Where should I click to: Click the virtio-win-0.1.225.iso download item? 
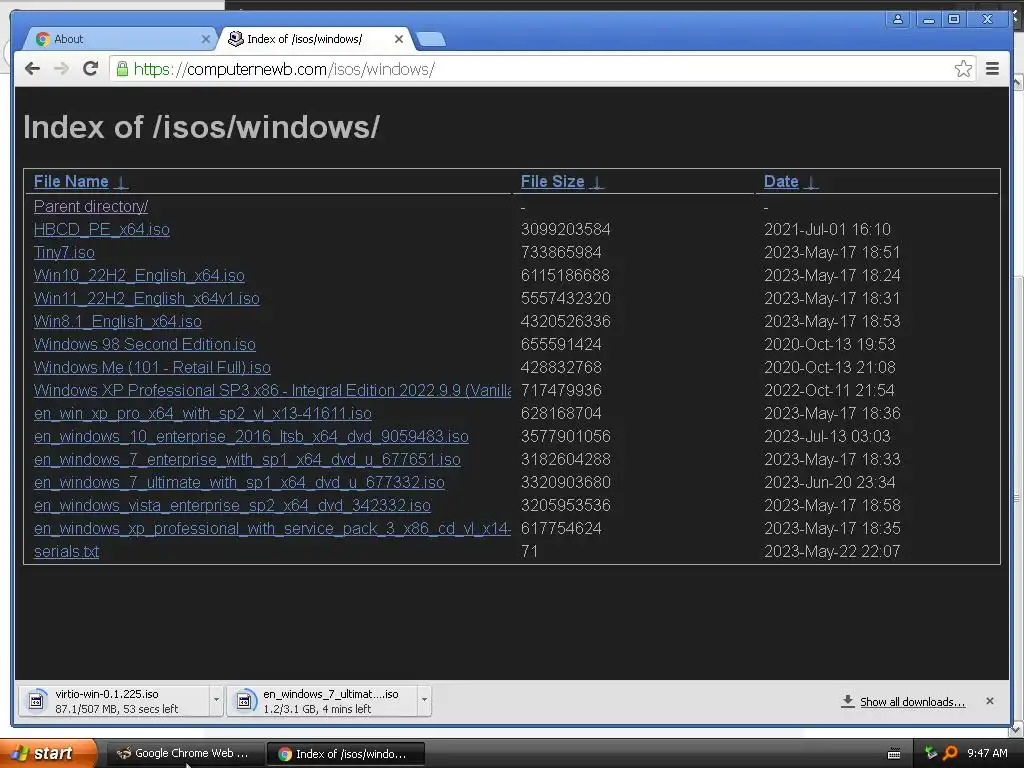(115, 701)
